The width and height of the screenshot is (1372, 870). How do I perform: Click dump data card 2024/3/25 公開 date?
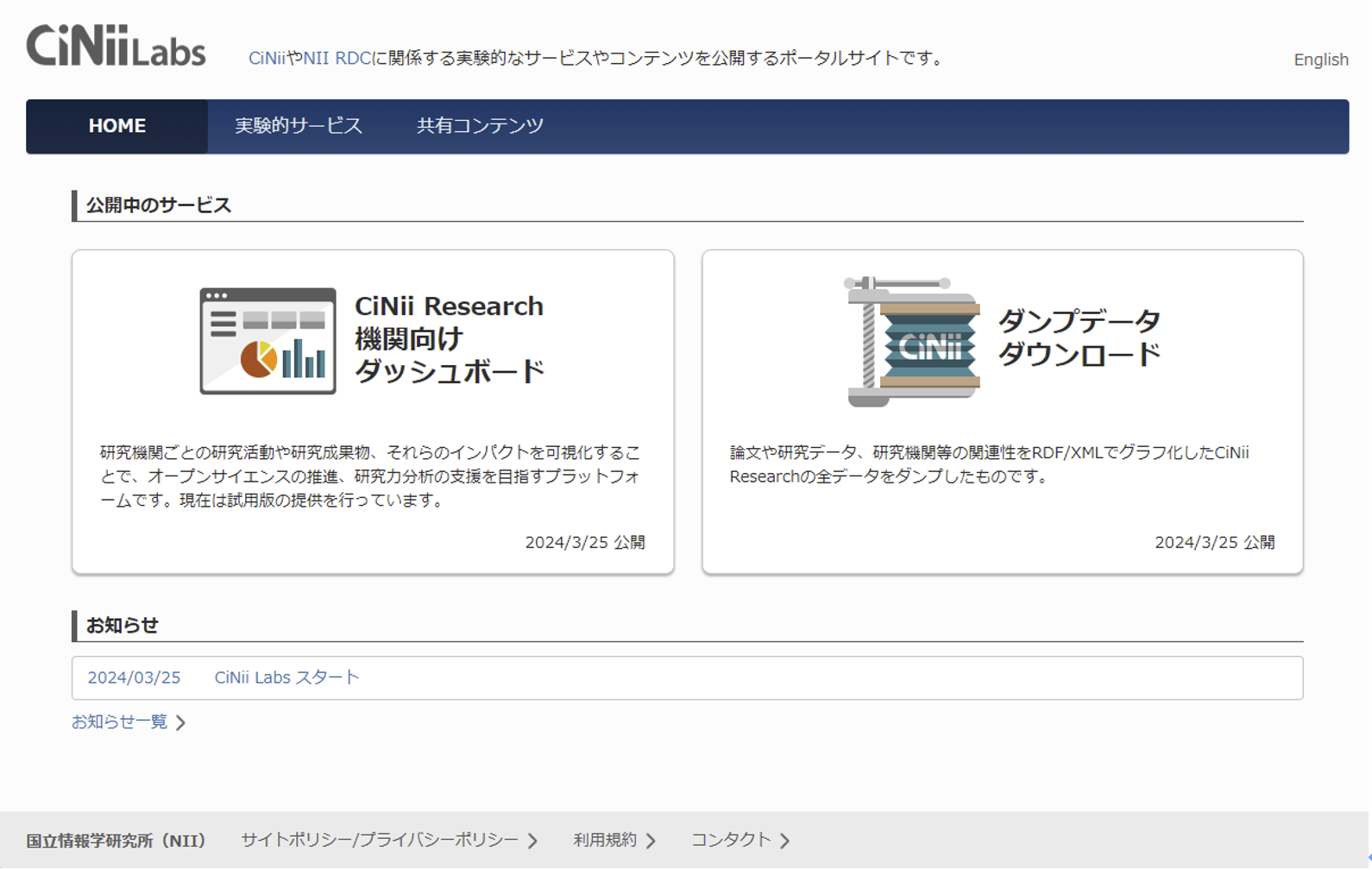click(1215, 542)
